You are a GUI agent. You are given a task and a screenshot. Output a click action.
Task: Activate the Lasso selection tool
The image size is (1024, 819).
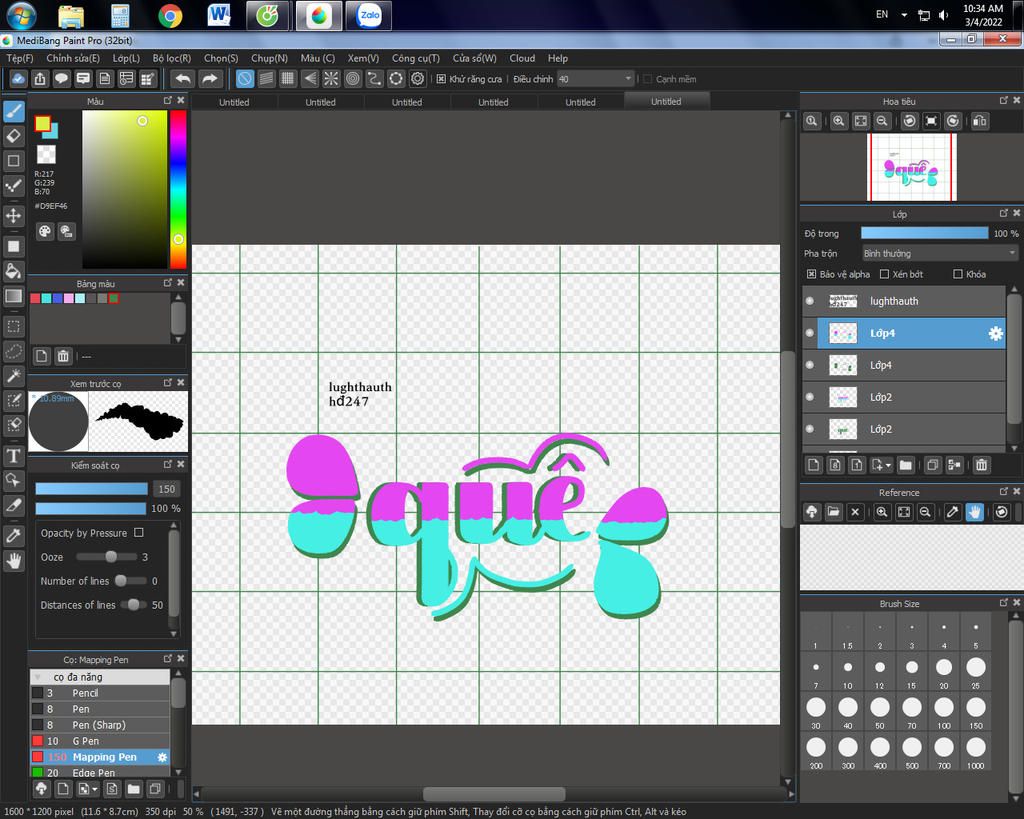[x=14, y=351]
